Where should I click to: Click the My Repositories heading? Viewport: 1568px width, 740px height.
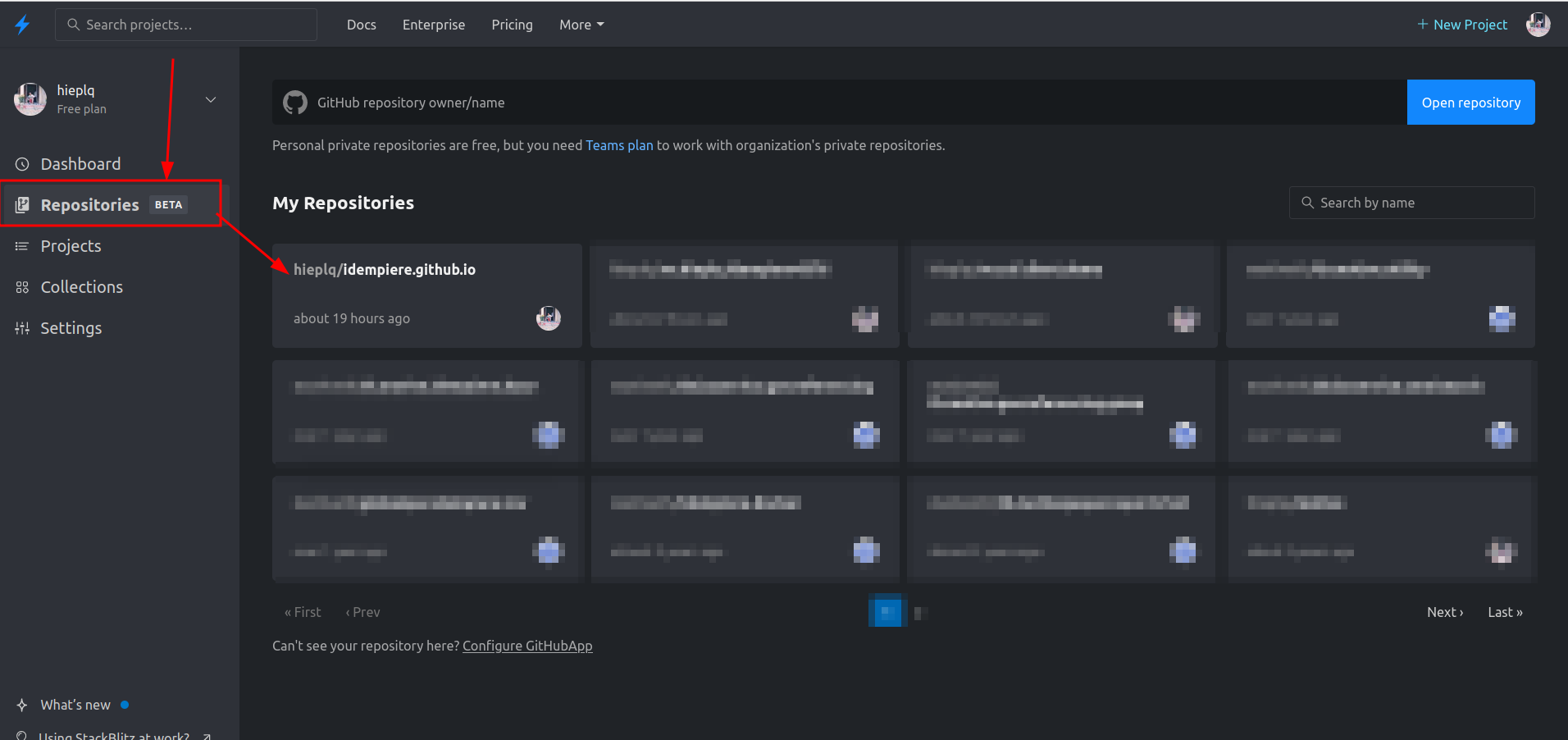pyautogui.click(x=343, y=203)
